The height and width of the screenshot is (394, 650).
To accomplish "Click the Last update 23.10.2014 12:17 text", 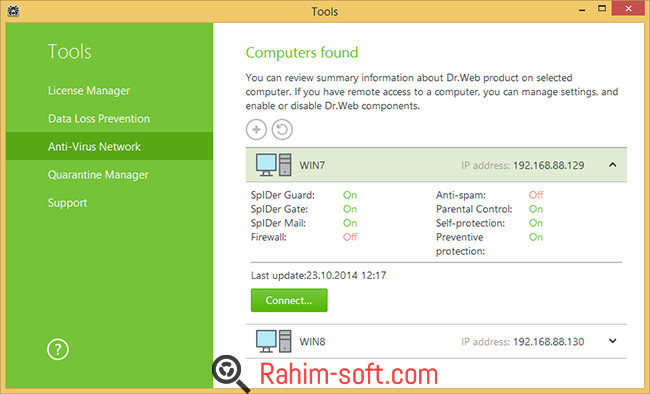I will point(318,275).
